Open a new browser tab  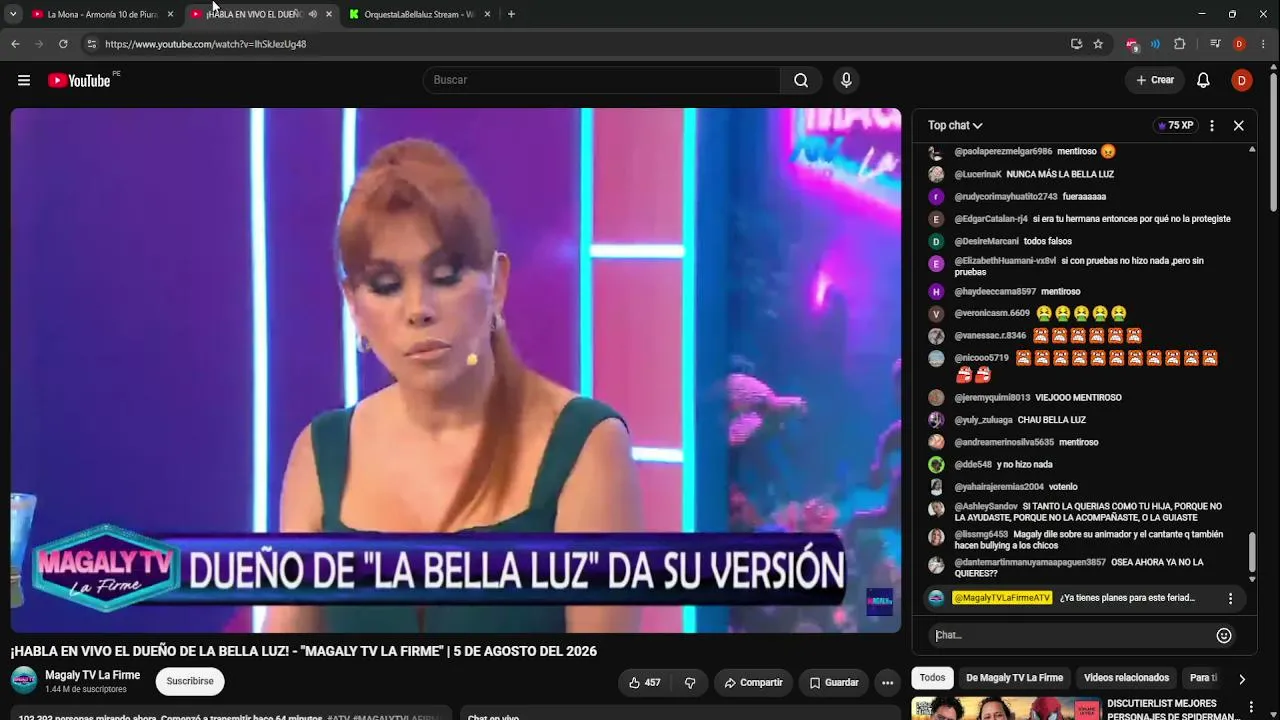click(511, 14)
